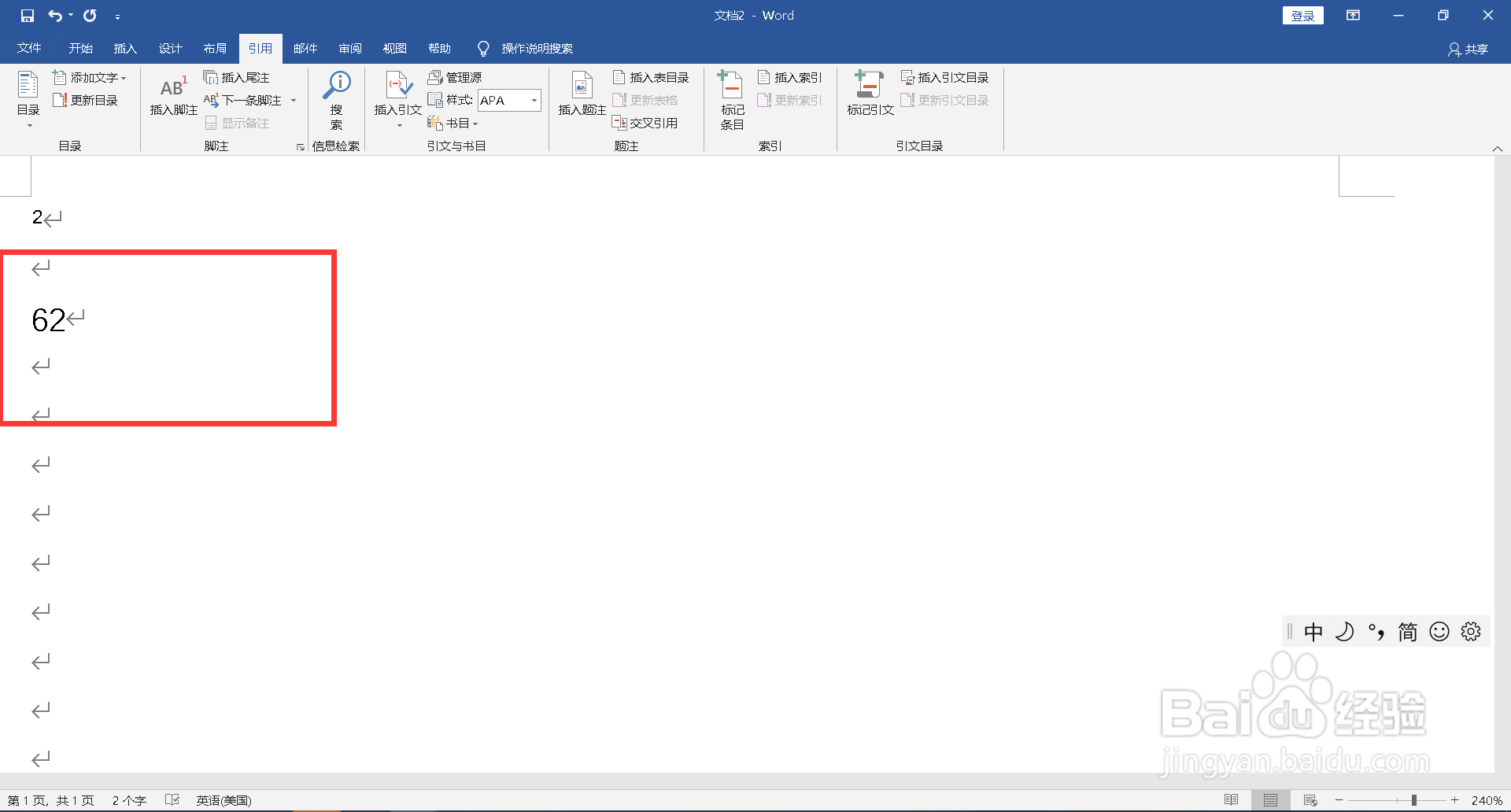Click the 240% zoom level

point(1487,800)
